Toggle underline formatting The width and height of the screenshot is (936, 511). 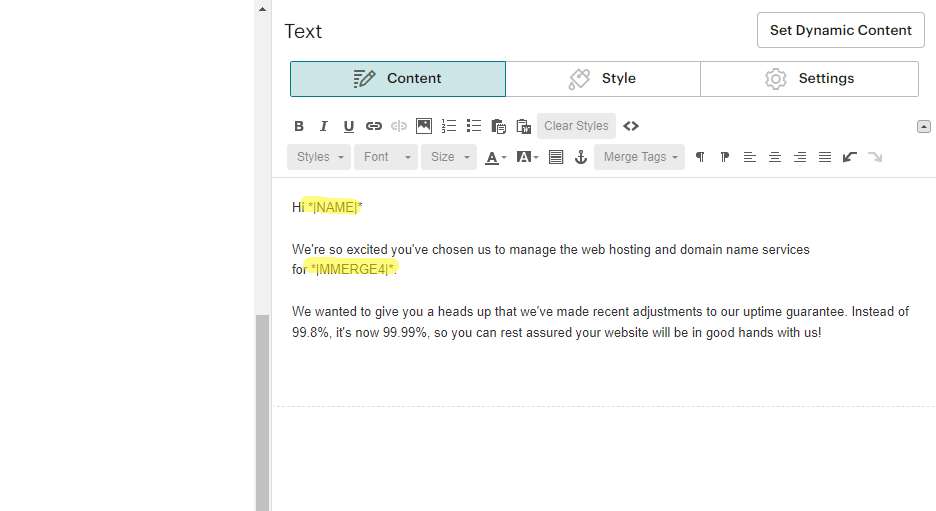pyautogui.click(x=349, y=126)
